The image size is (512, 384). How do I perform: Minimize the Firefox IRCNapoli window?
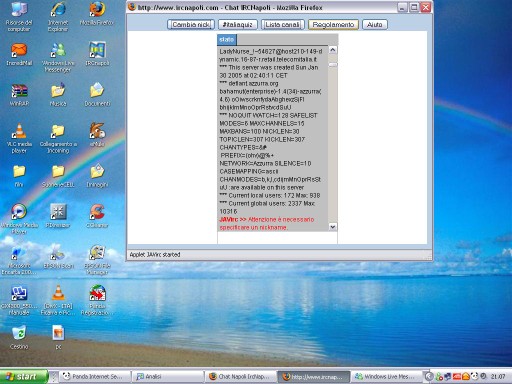[403, 7]
